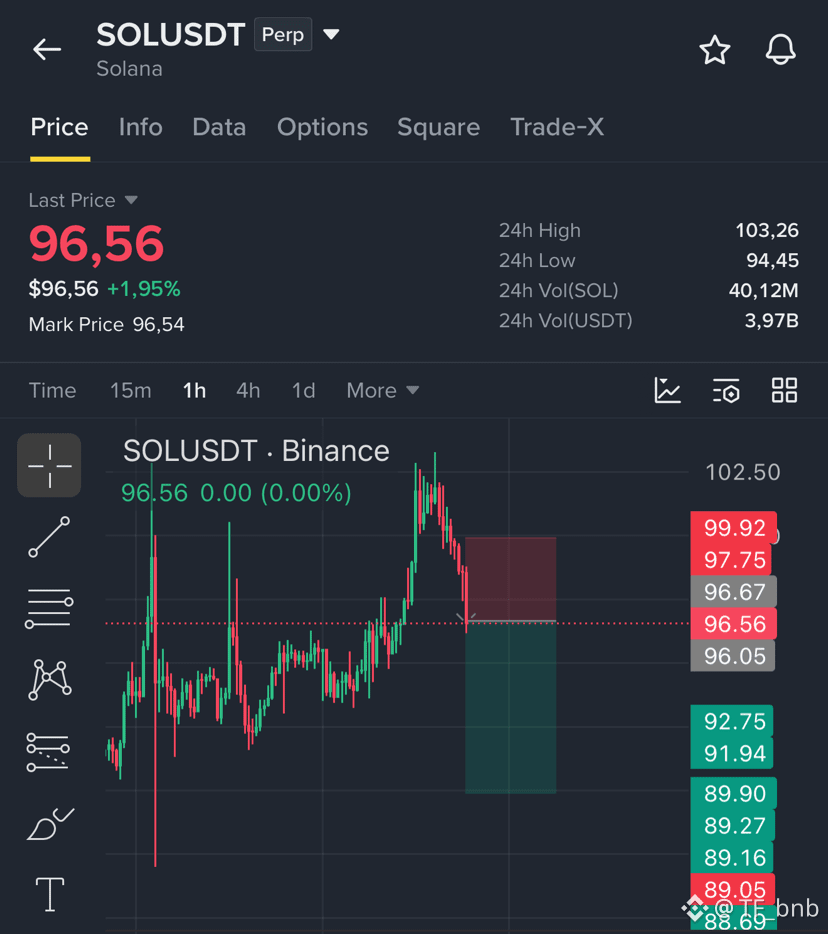Select the text annotation tool

click(50, 894)
